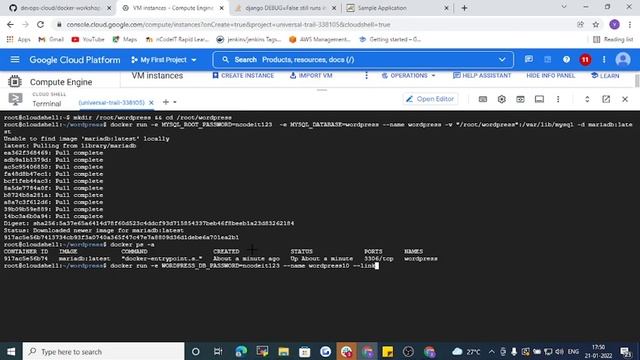Open the GCP hamburger navigation menu
This screenshot has height=360, width=640.
[15, 60]
